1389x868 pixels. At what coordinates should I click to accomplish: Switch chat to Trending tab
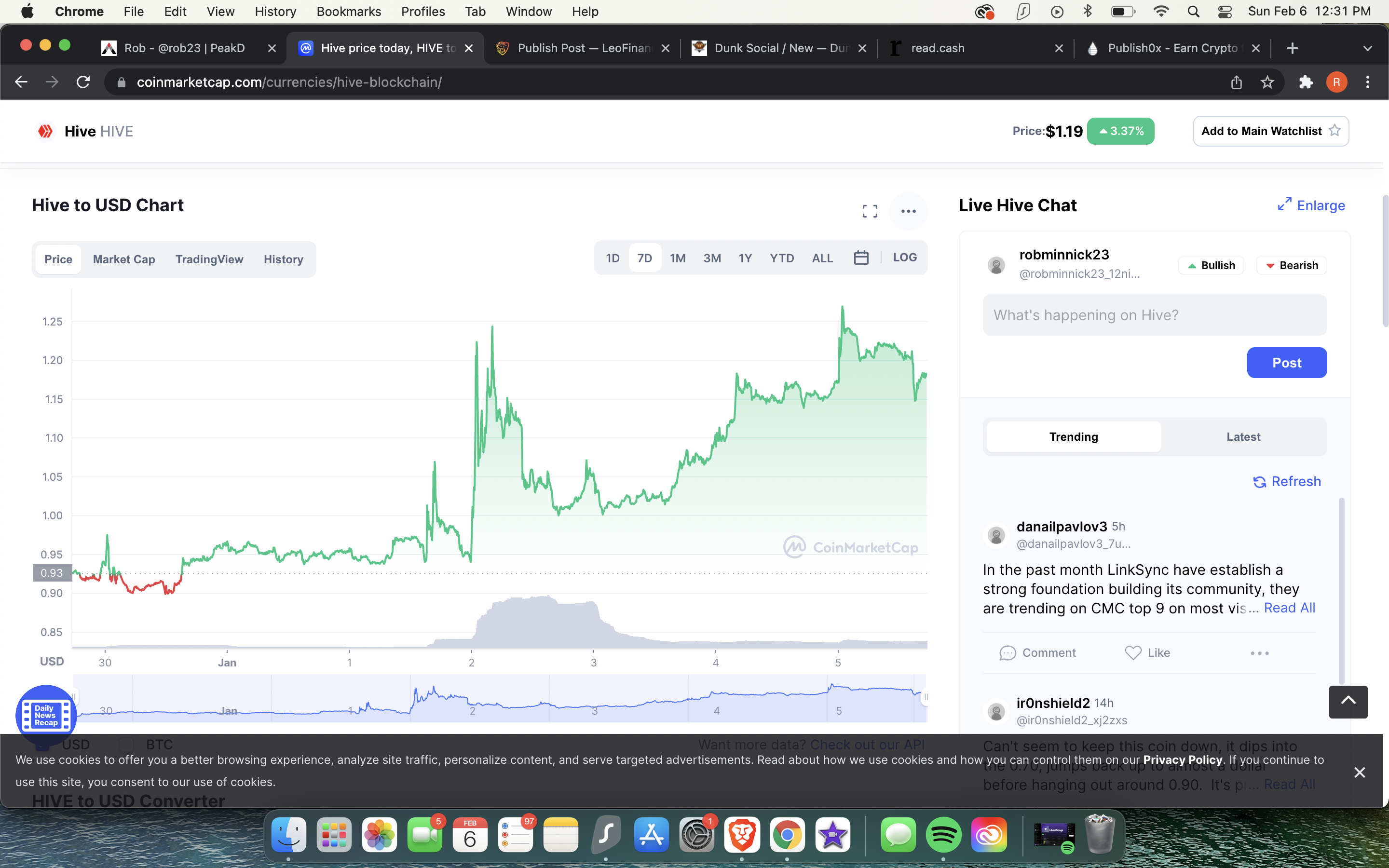click(x=1073, y=437)
